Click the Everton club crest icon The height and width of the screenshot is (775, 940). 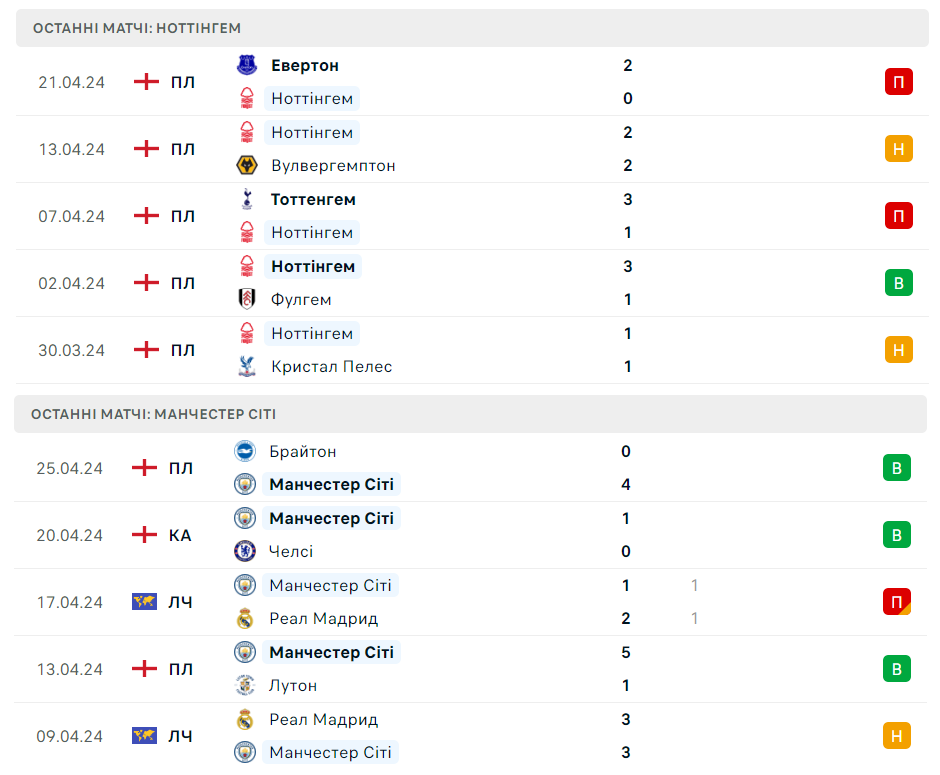[x=246, y=65]
